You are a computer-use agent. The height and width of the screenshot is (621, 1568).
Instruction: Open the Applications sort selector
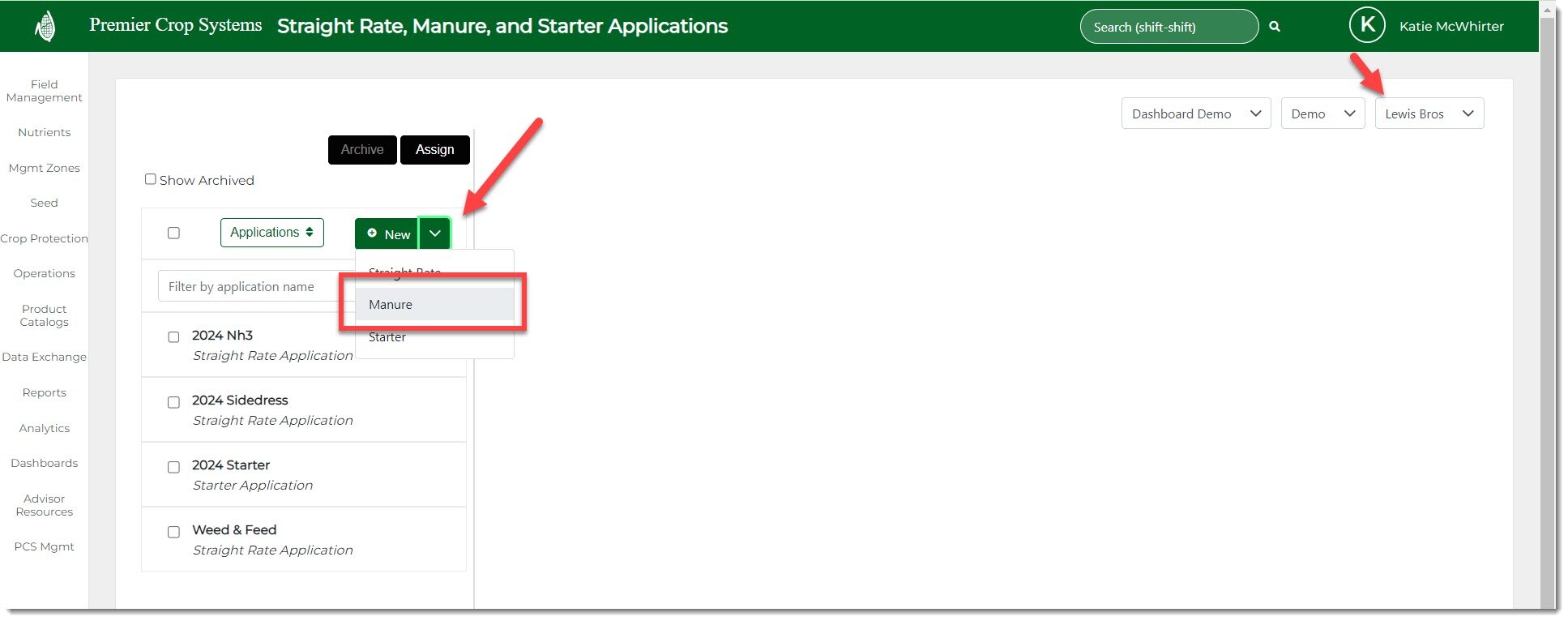tap(271, 233)
